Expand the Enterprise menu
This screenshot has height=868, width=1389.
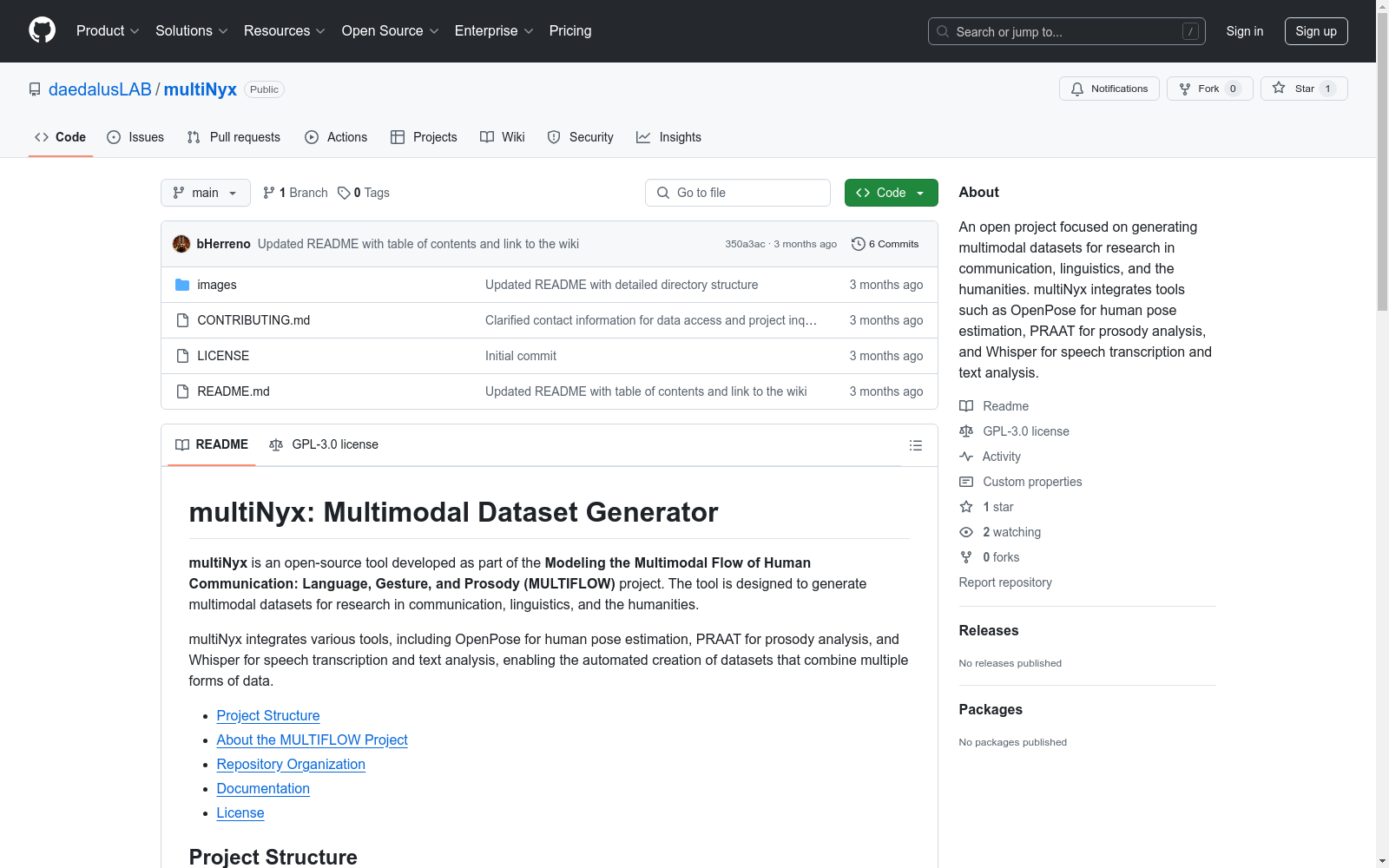pyautogui.click(x=494, y=30)
